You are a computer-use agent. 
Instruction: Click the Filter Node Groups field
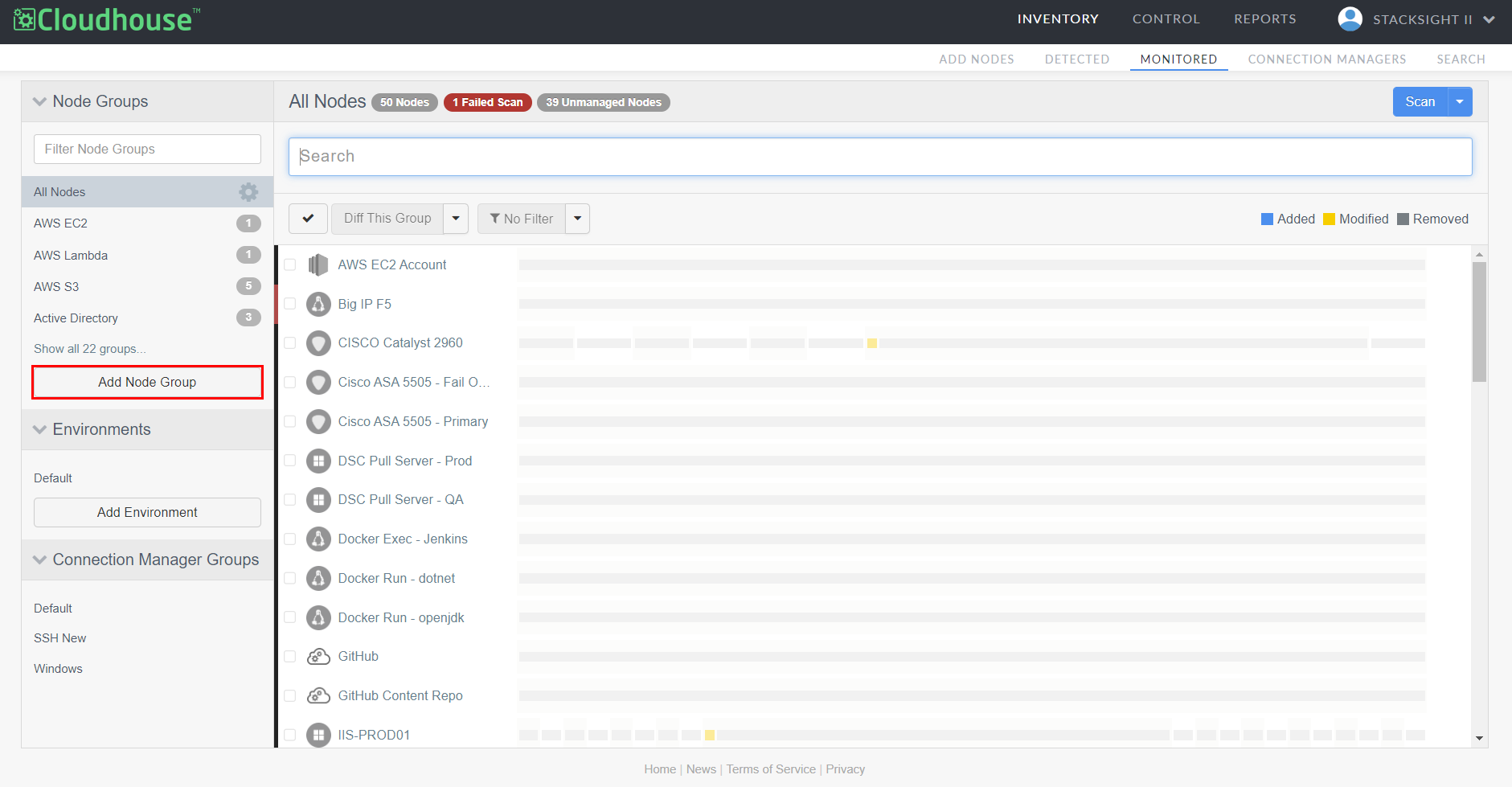147,149
